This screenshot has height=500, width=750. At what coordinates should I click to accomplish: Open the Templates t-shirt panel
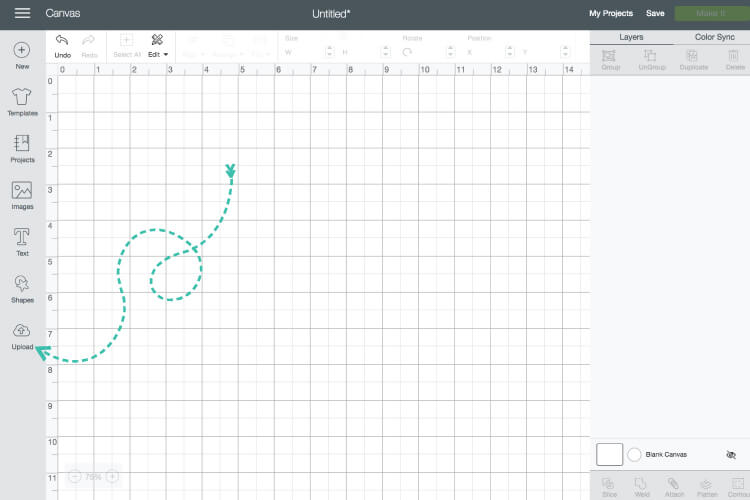click(x=22, y=102)
